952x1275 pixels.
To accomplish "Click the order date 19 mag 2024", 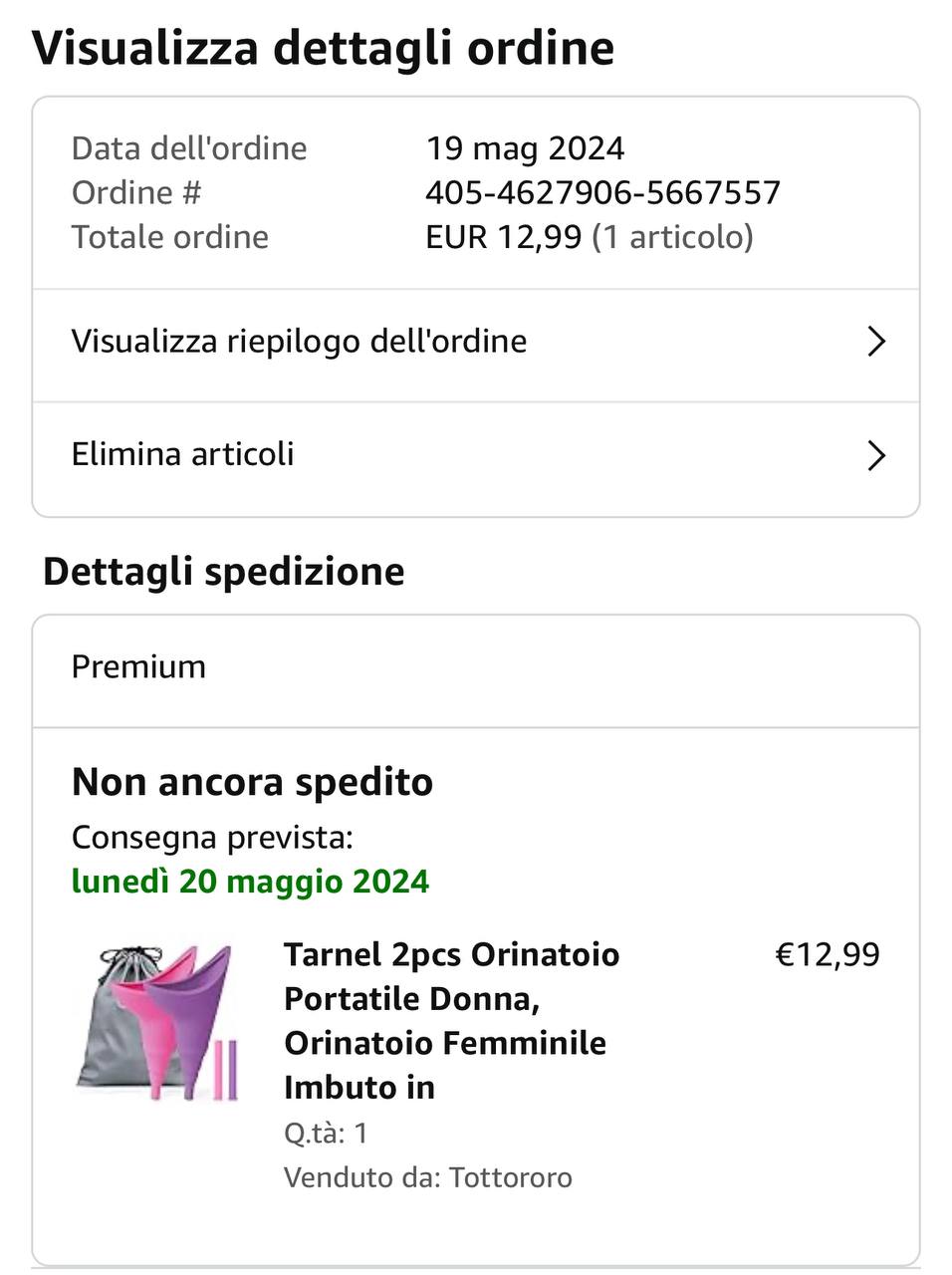I will (525, 148).
